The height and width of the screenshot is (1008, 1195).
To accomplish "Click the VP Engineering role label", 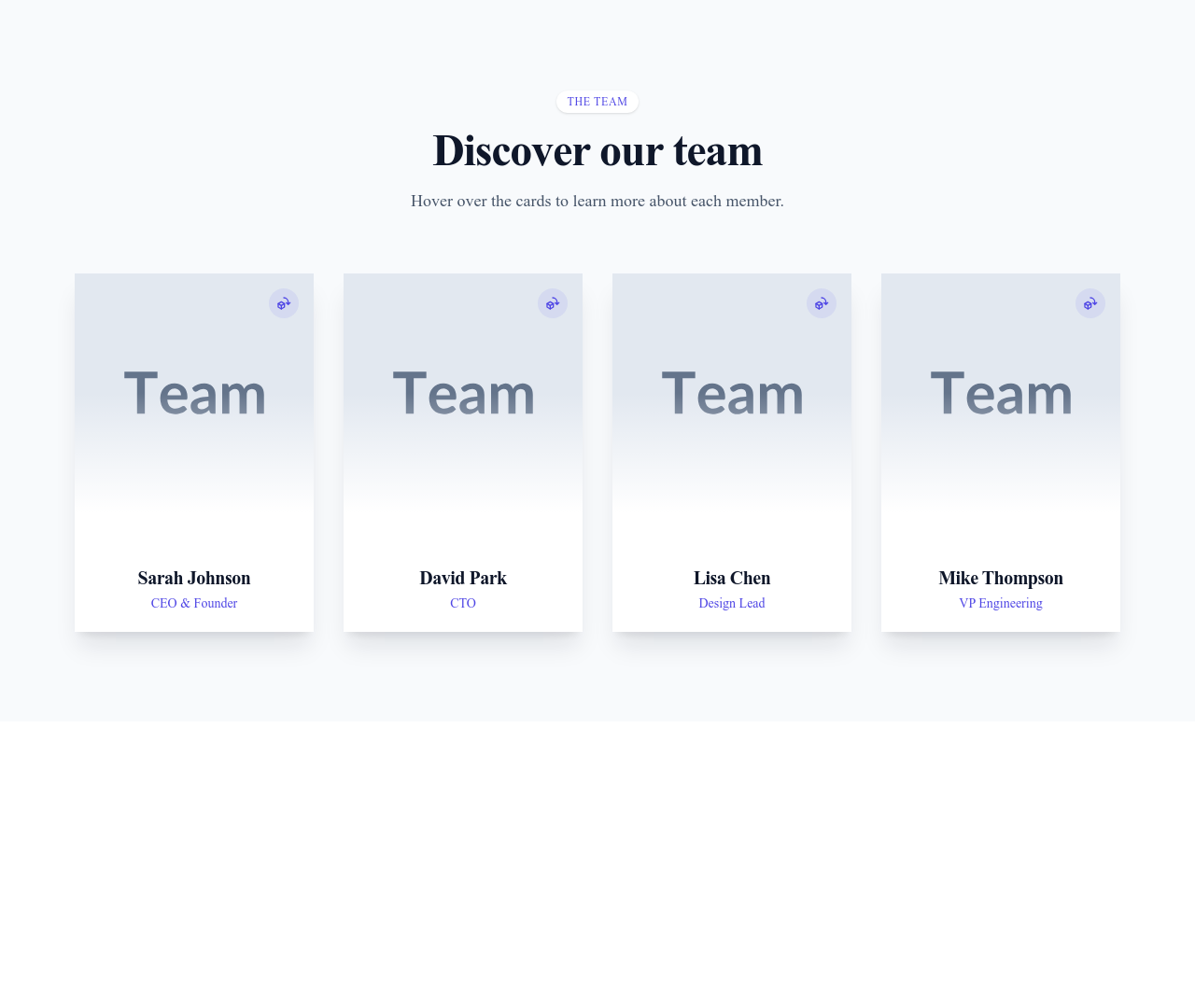I will point(1001,603).
